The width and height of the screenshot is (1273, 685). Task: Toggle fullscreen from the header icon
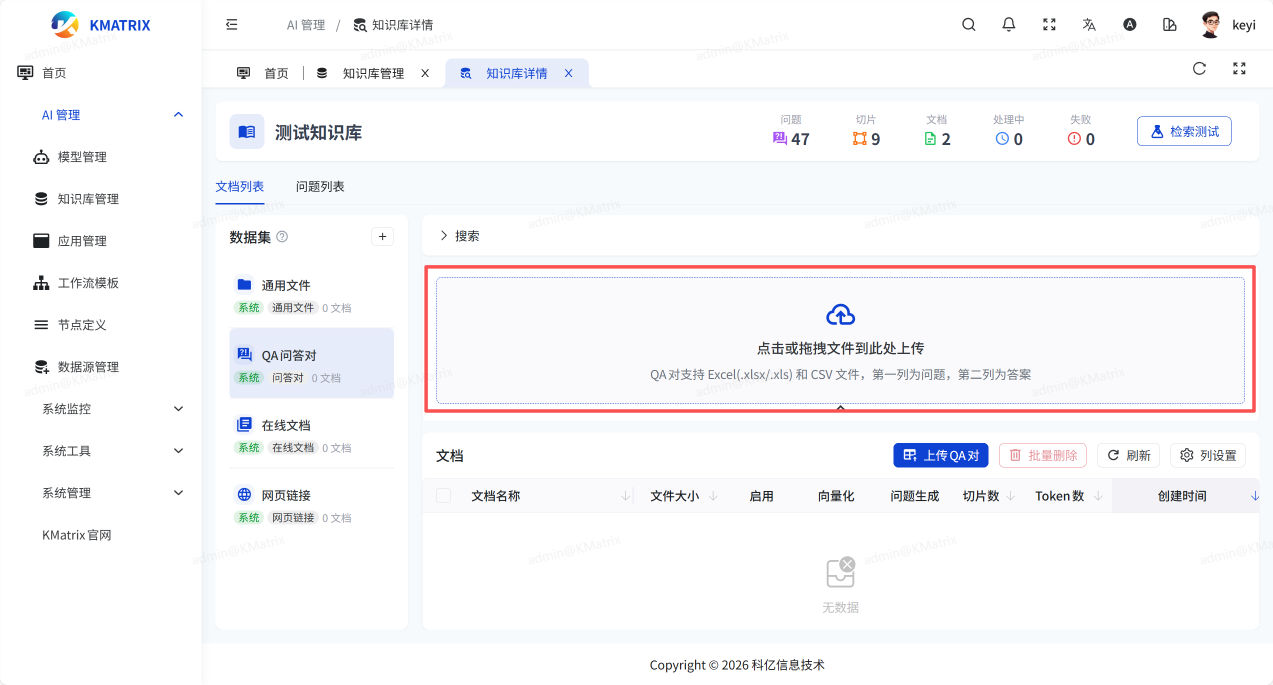[x=1049, y=25]
